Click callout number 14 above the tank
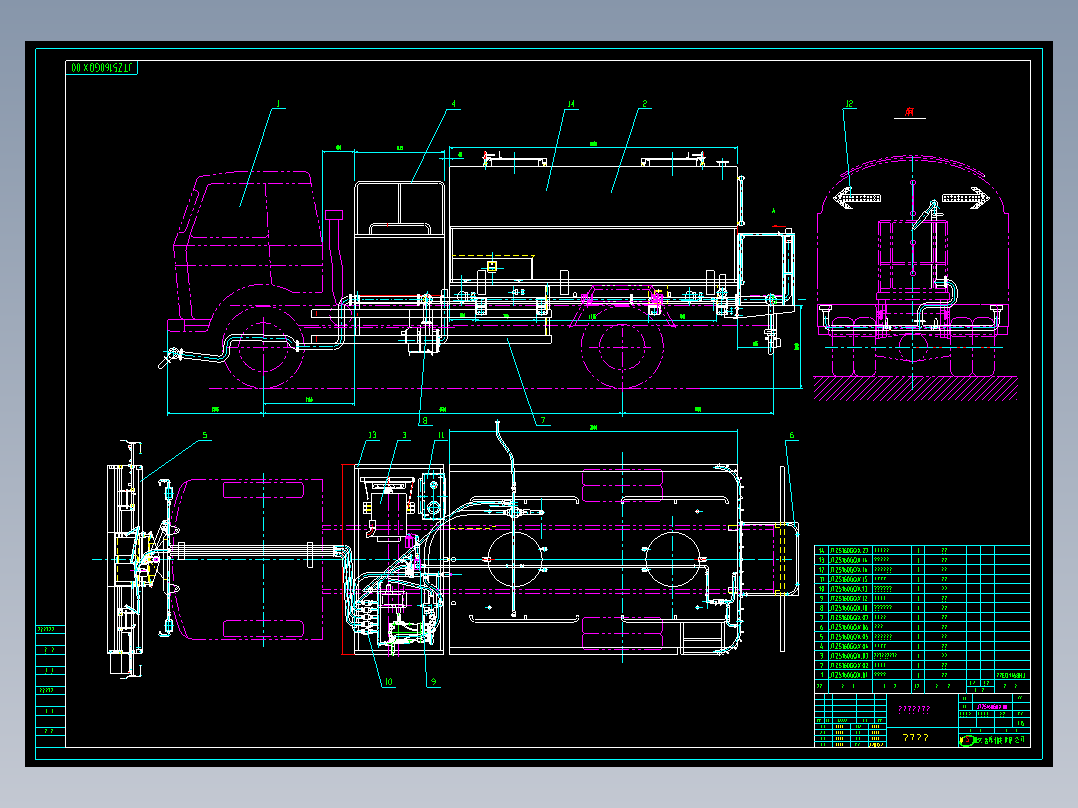Viewport: 1078px width, 808px height. [x=571, y=104]
